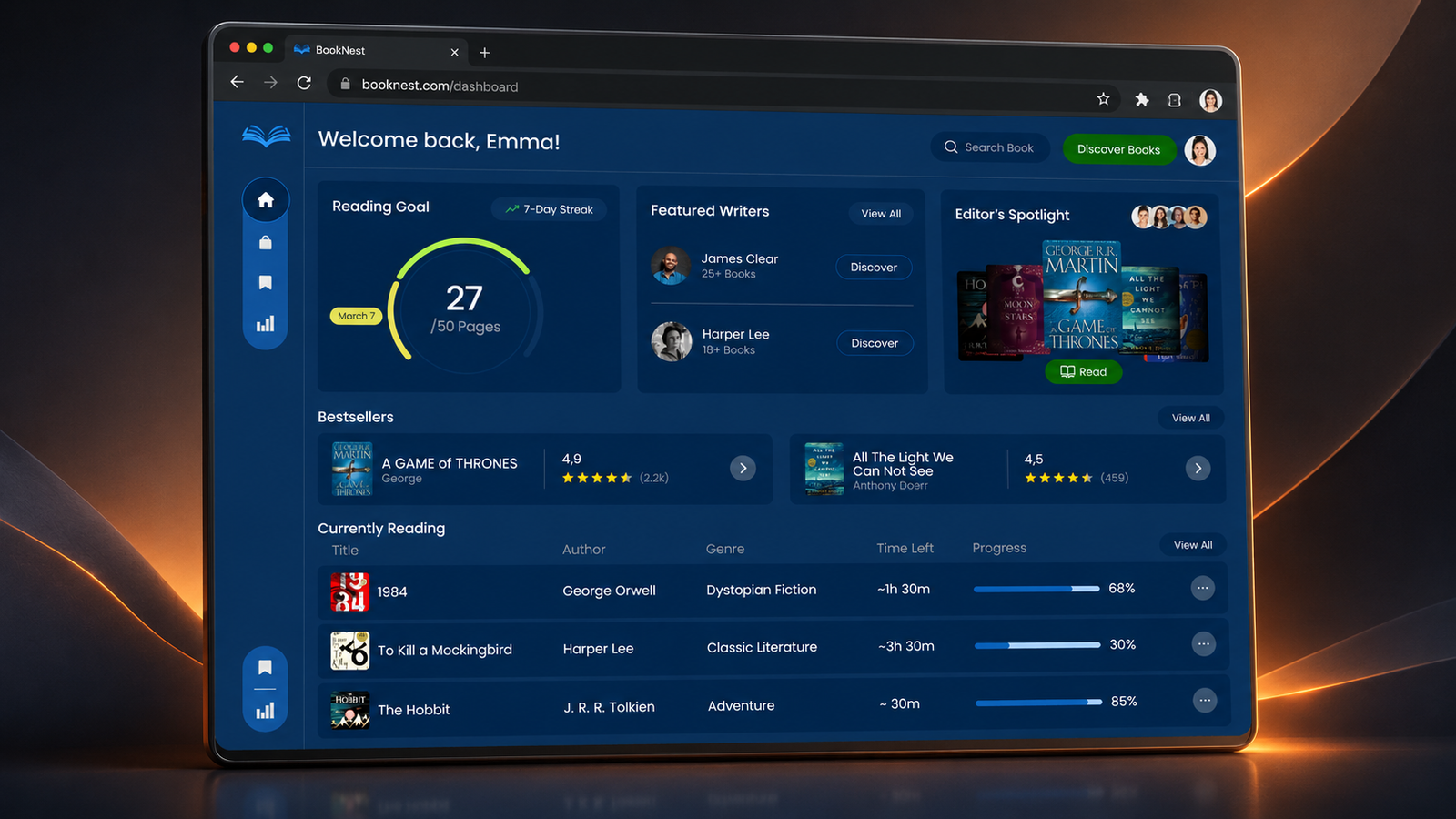The height and width of the screenshot is (819, 1456).
Task: Click the 7-Day Streak badge
Action: (550, 209)
